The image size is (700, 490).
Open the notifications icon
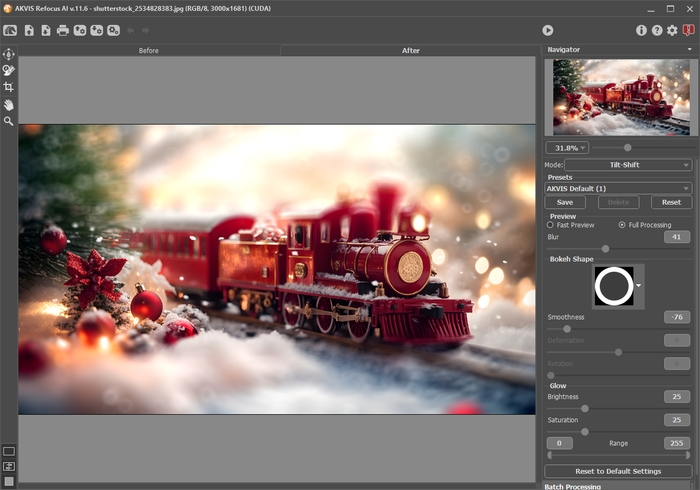coord(688,30)
